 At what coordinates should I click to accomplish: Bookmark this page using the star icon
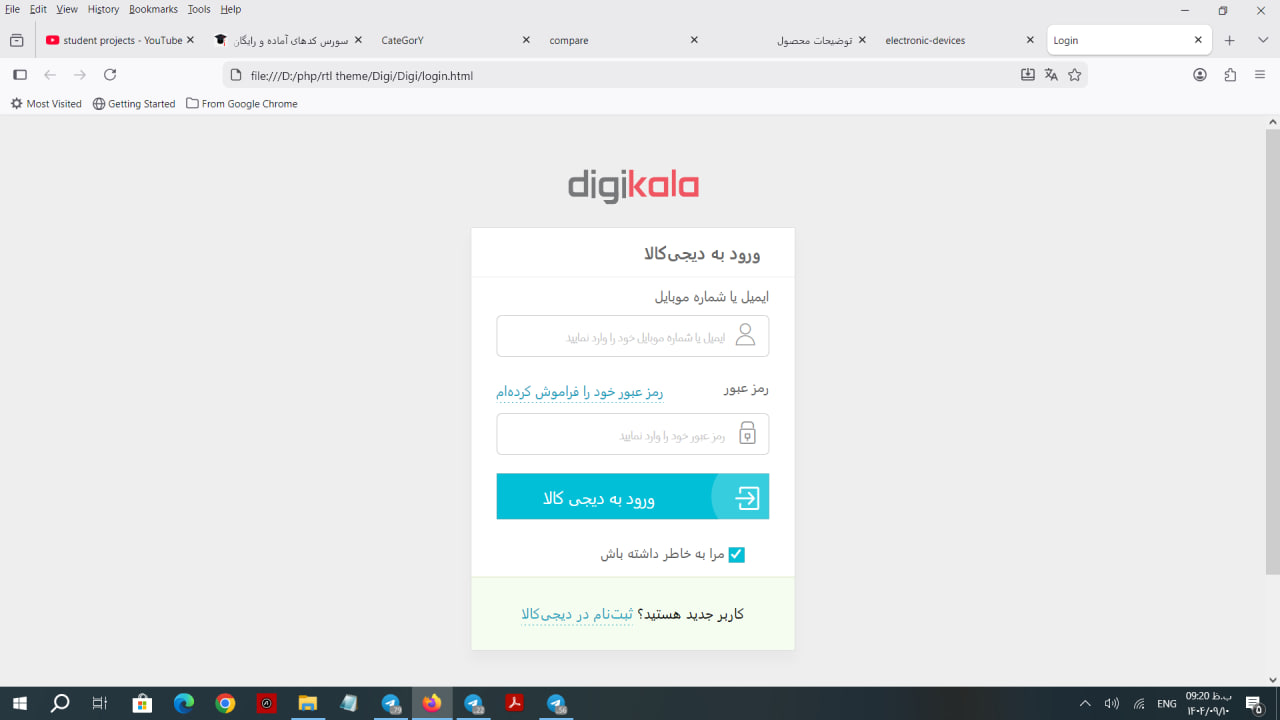(1074, 74)
